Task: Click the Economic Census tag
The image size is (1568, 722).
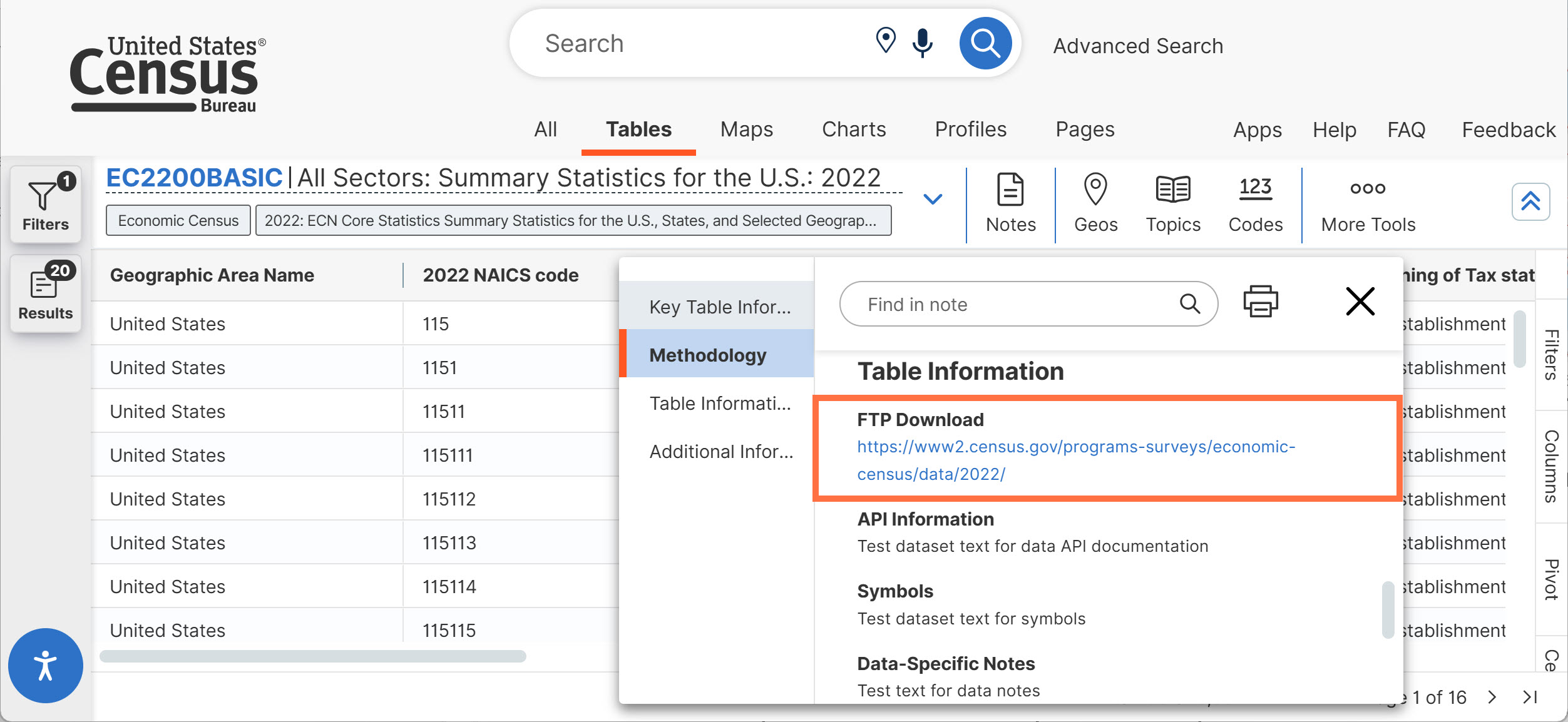Action: coord(178,220)
